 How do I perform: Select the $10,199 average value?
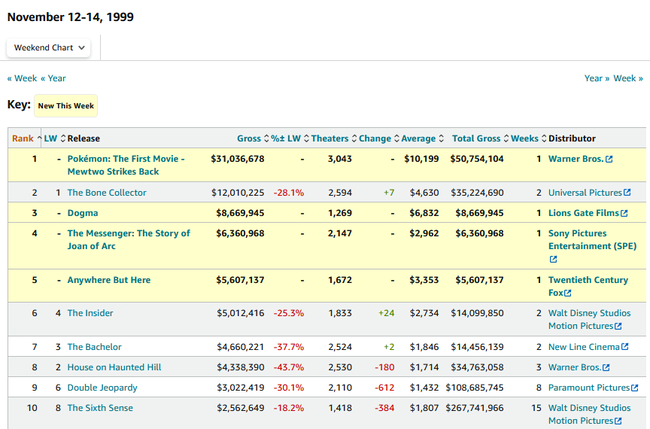coord(422,159)
